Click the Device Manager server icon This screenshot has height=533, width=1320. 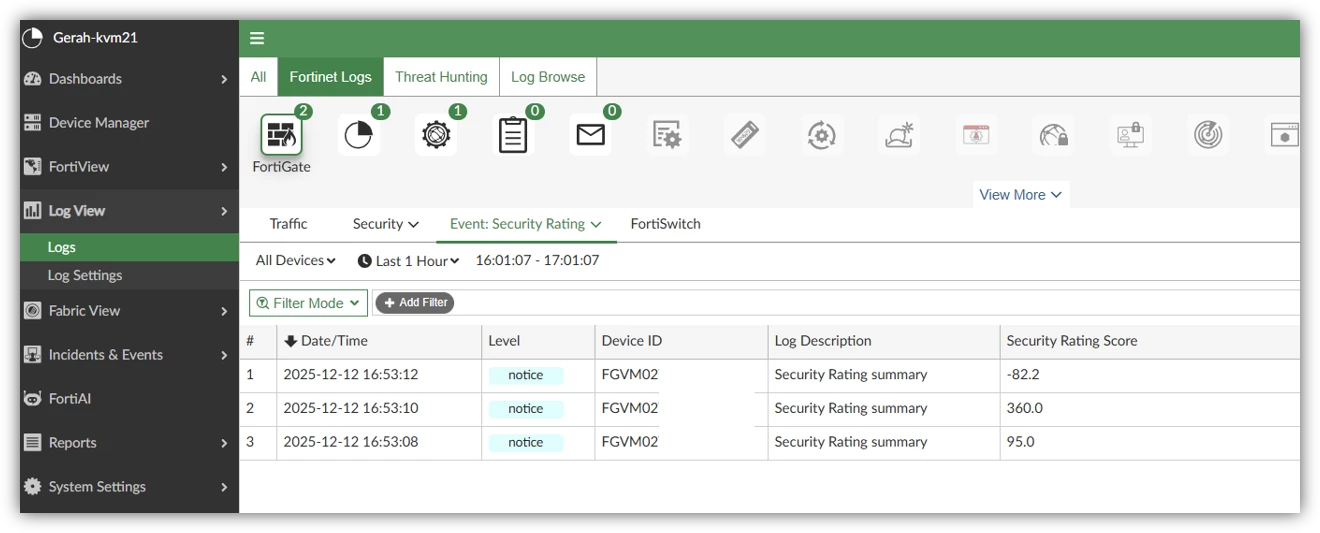coord(32,123)
